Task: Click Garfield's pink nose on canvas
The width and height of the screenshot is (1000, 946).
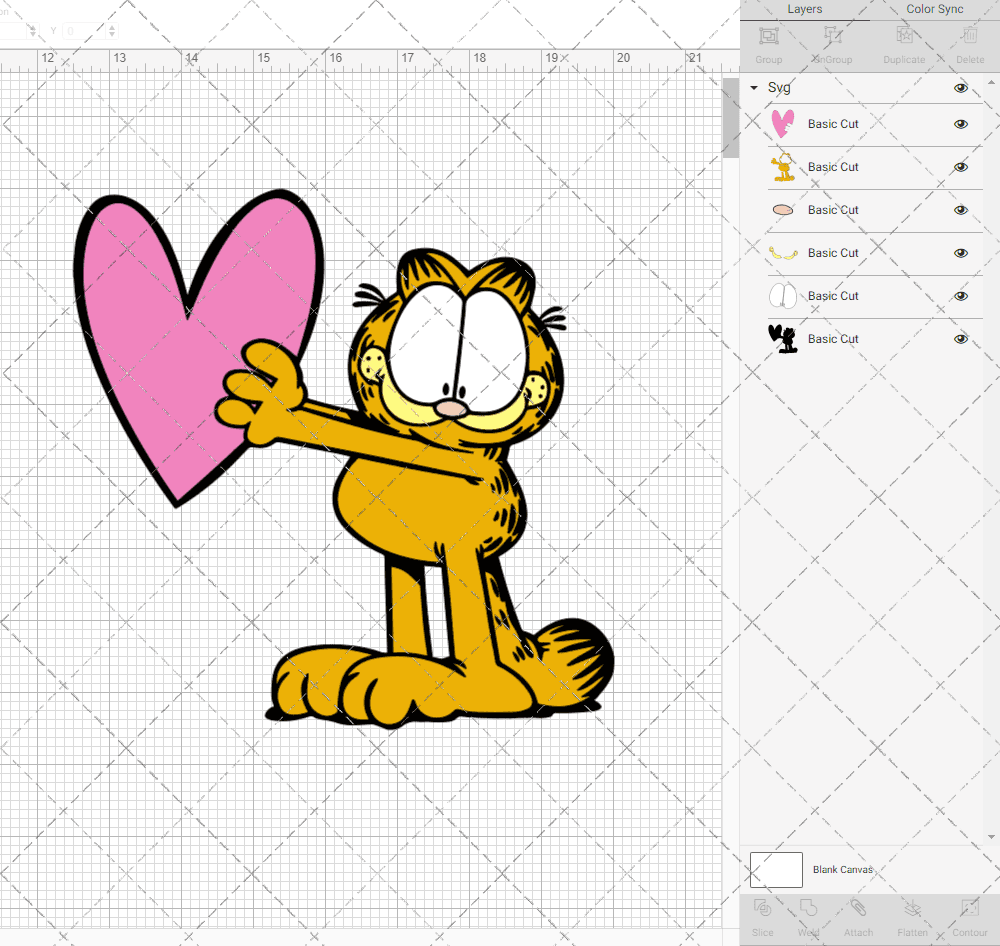Action: tap(452, 408)
